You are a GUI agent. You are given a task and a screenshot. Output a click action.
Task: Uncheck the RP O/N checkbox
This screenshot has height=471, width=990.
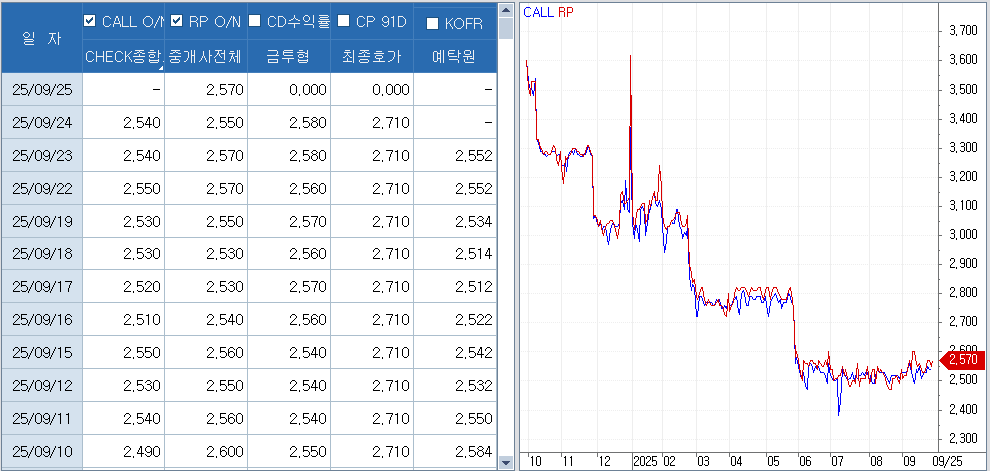click(x=177, y=22)
